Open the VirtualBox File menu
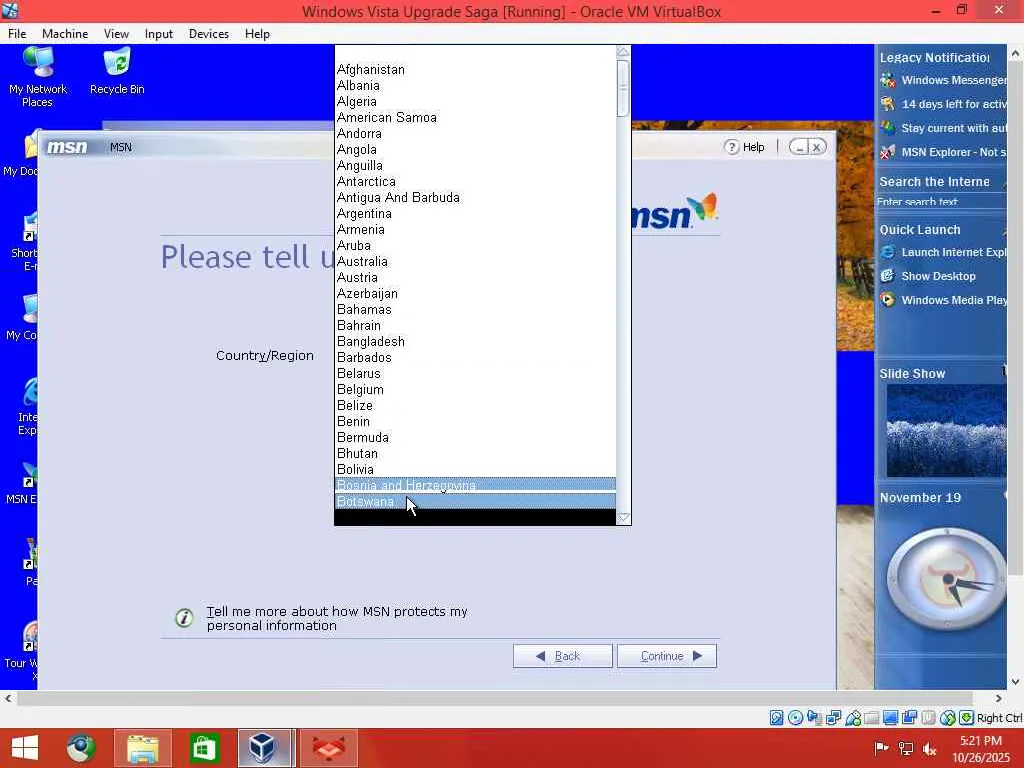This screenshot has height=768, width=1024. (x=17, y=34)
